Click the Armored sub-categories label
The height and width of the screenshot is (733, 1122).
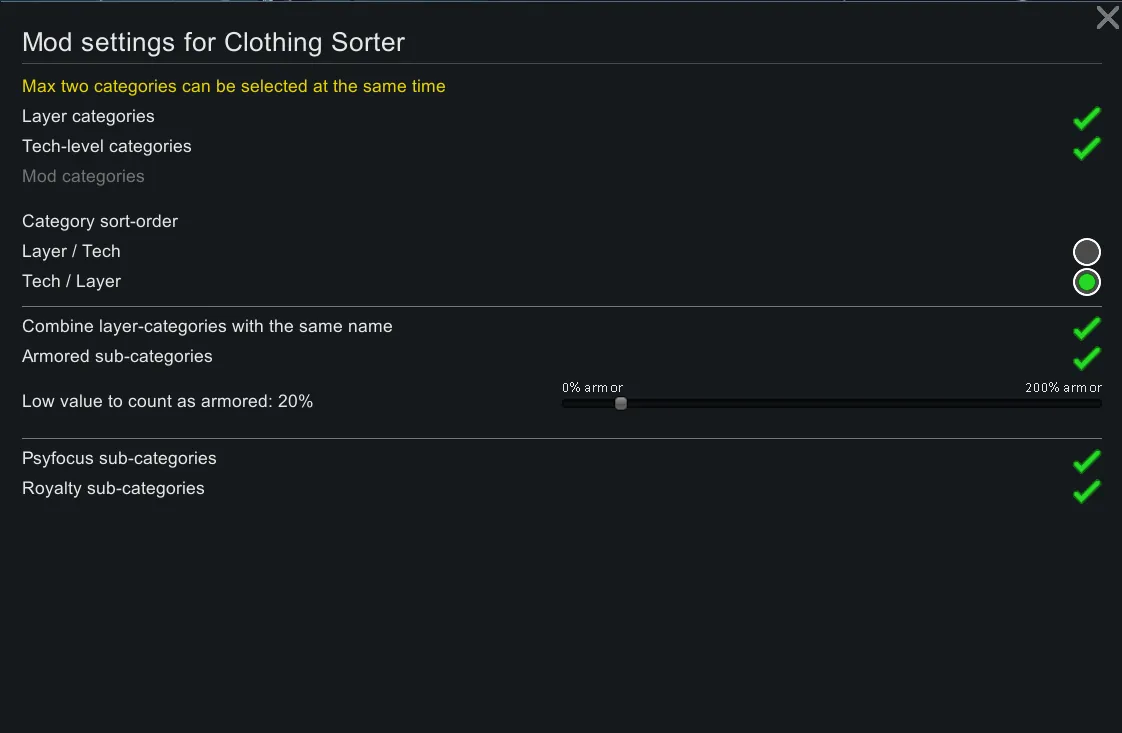click(x=117, y=357)
